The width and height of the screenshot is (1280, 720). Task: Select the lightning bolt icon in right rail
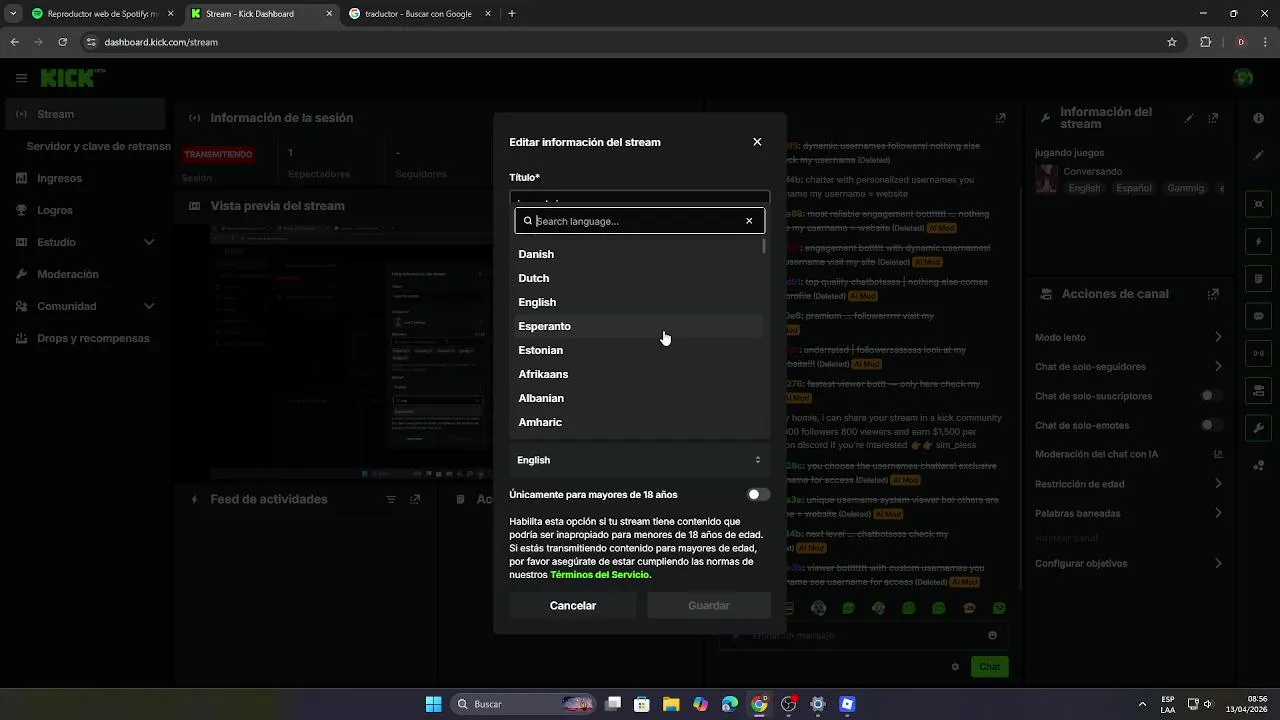[x=1259, y=242]
